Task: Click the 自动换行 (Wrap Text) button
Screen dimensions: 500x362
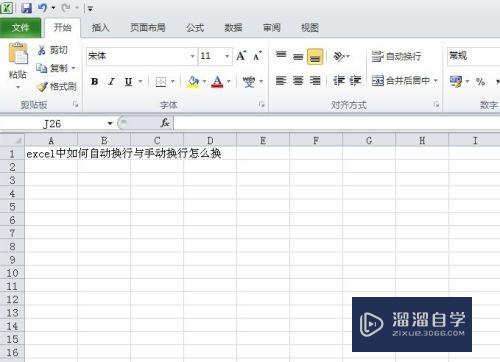Action: [x=396, y=56]
